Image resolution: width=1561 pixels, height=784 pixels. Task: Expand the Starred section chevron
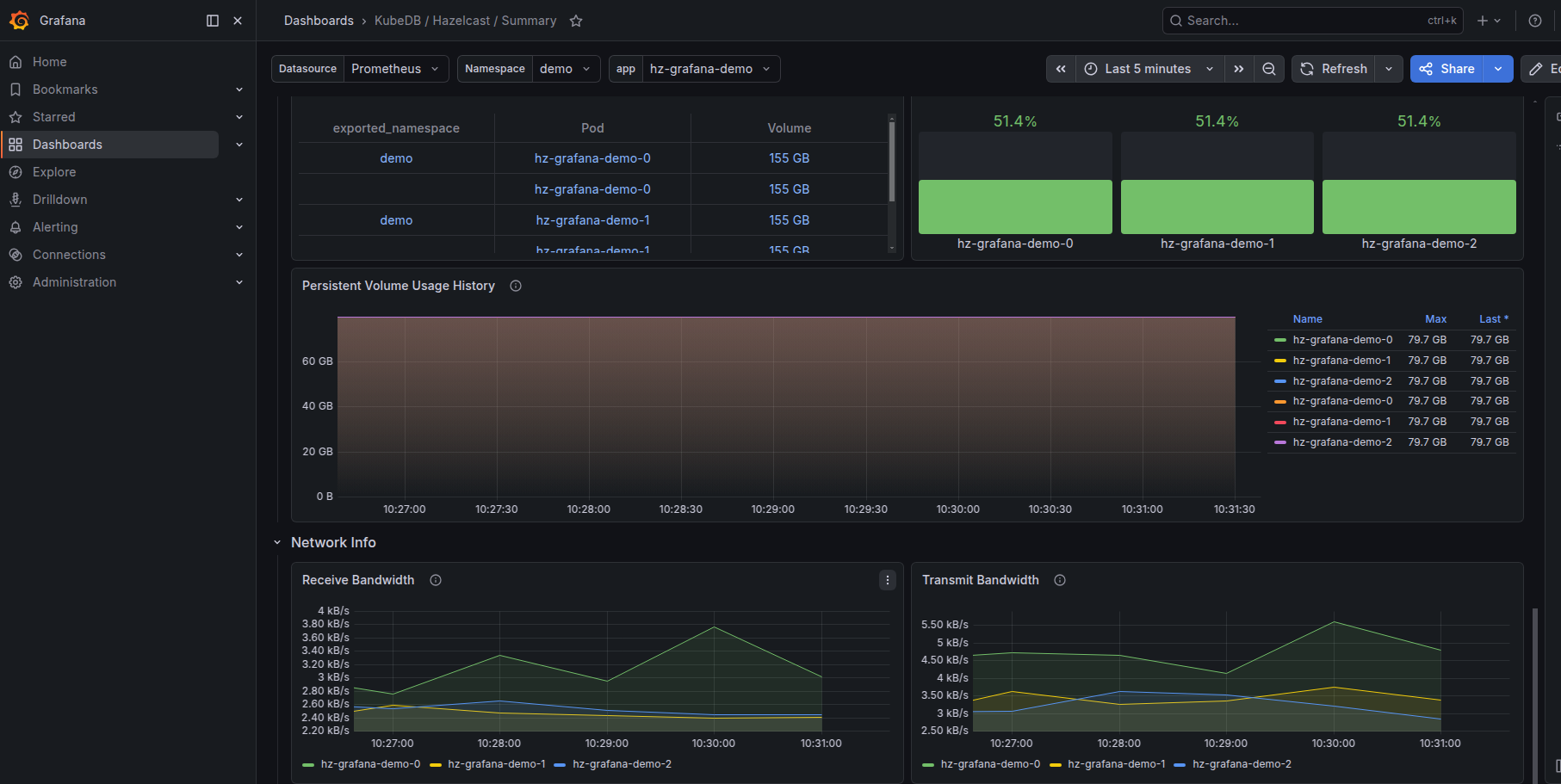coord(239,117)
